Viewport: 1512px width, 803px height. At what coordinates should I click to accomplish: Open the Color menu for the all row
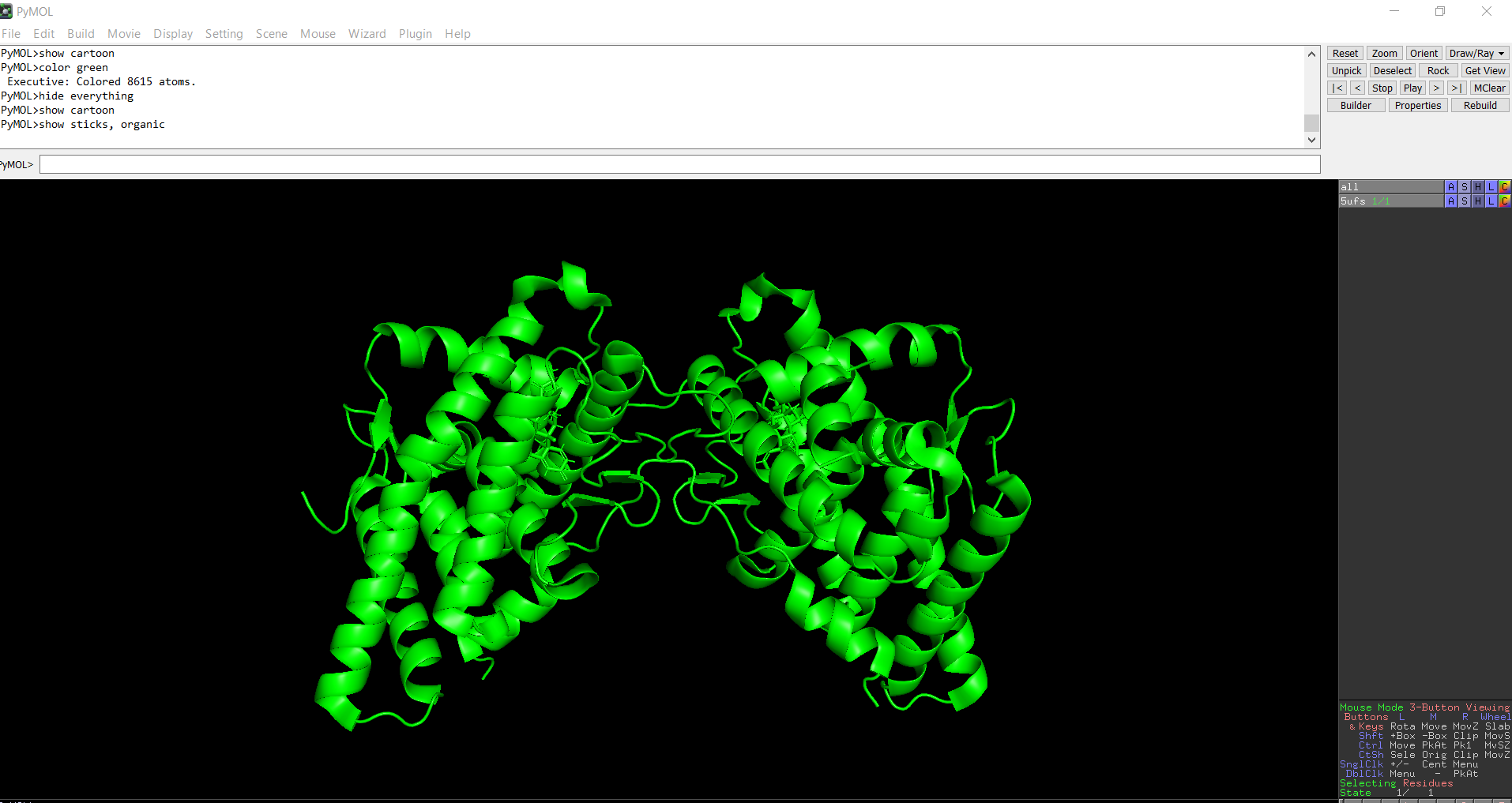(1505, 187)
